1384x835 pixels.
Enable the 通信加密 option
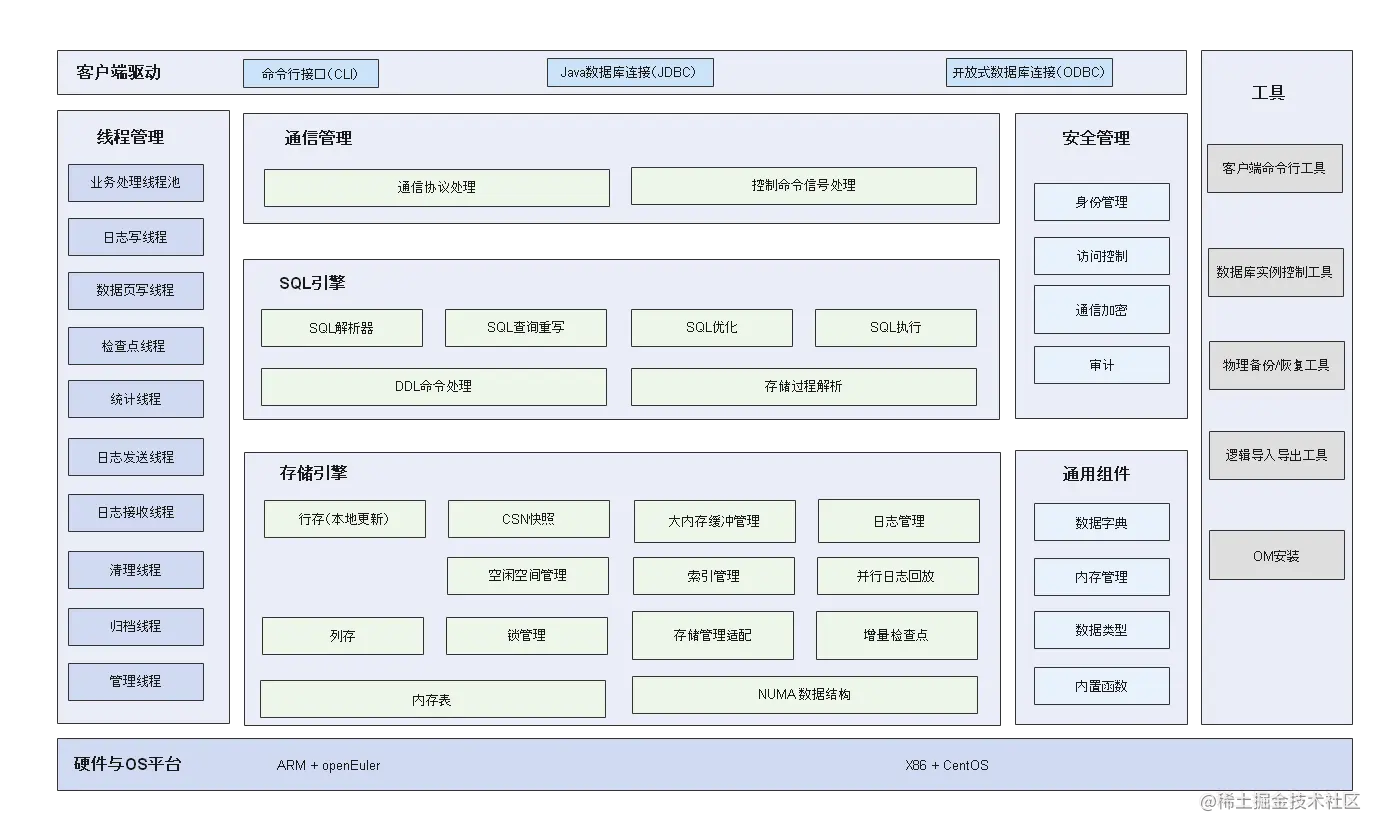[x=1101, y=309]
